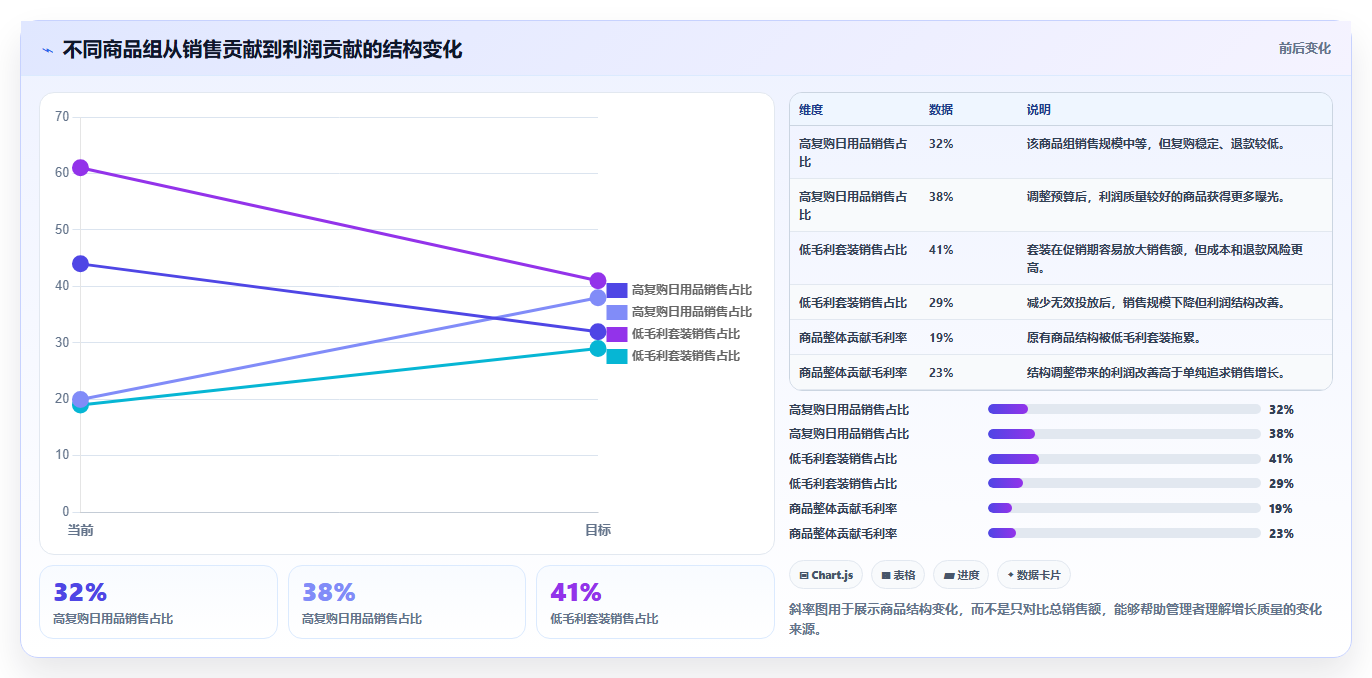Click the 数据卡片 tag chip
Screen dimensions: 1372x678
coord(1034,575)
